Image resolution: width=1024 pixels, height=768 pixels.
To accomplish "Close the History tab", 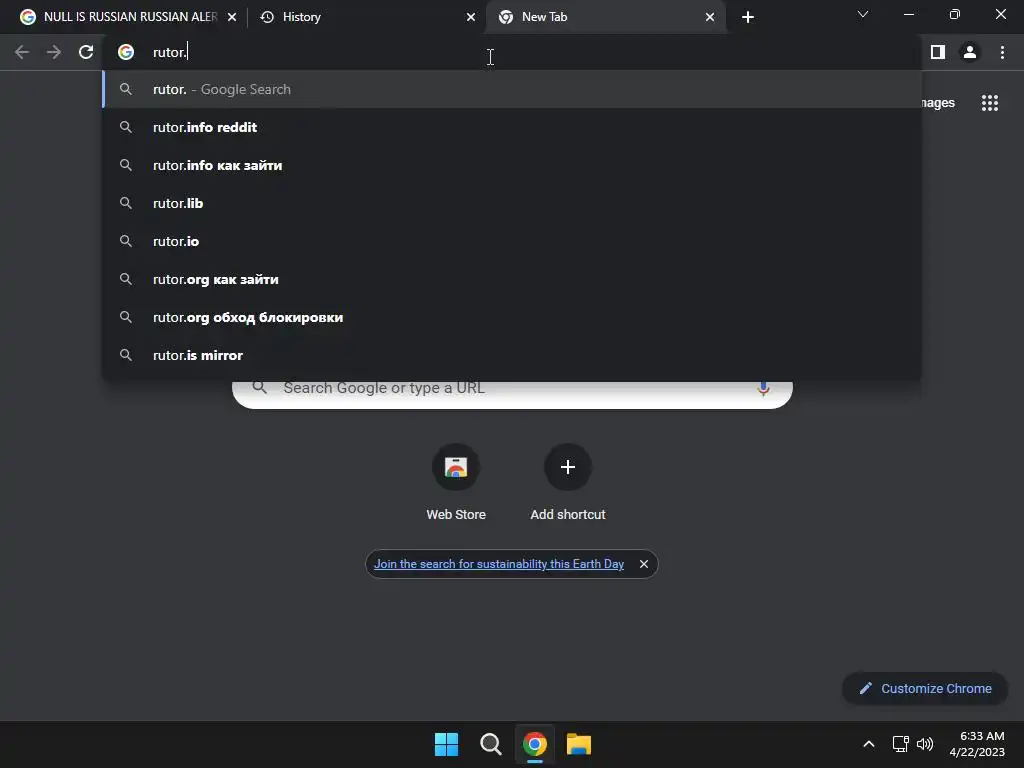I will pos(471,17).
